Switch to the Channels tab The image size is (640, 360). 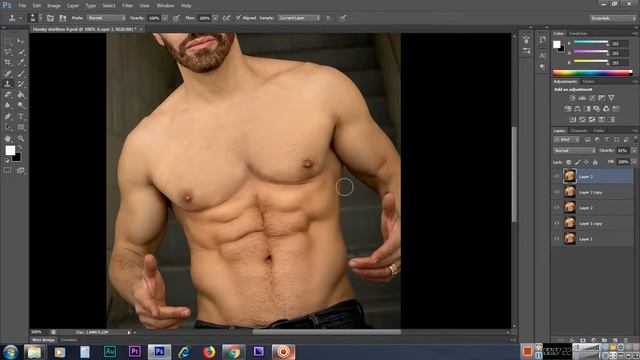[579, 131]
